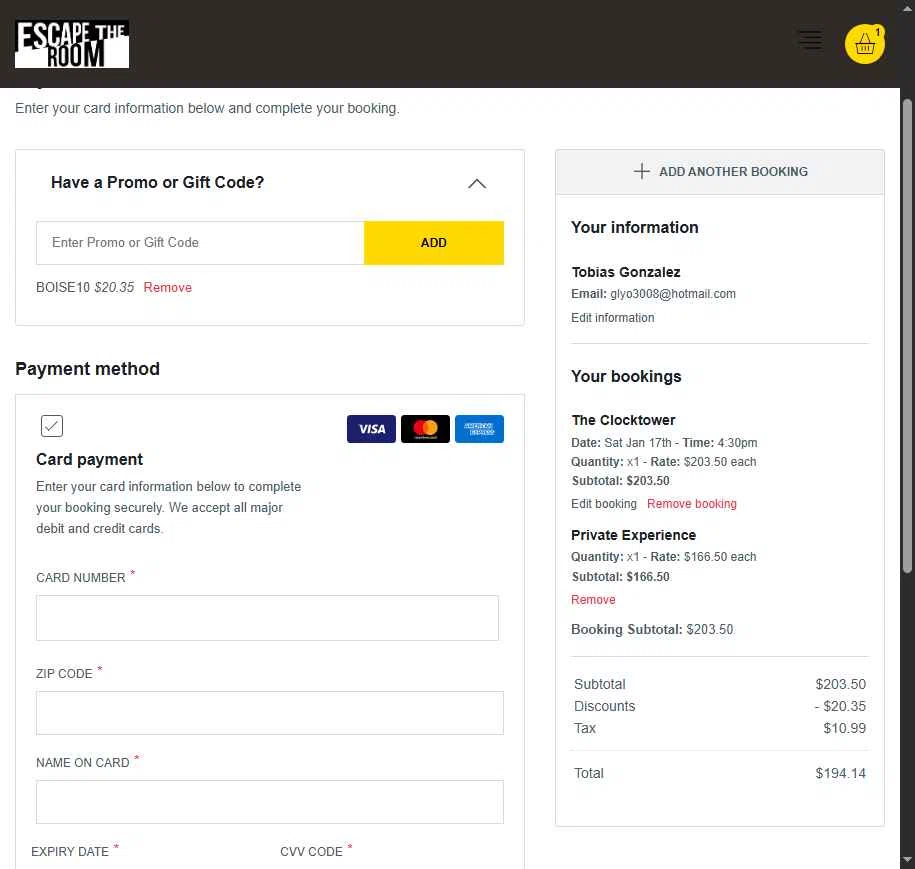Toggle the Card payment checkbox

click(52, 426)
